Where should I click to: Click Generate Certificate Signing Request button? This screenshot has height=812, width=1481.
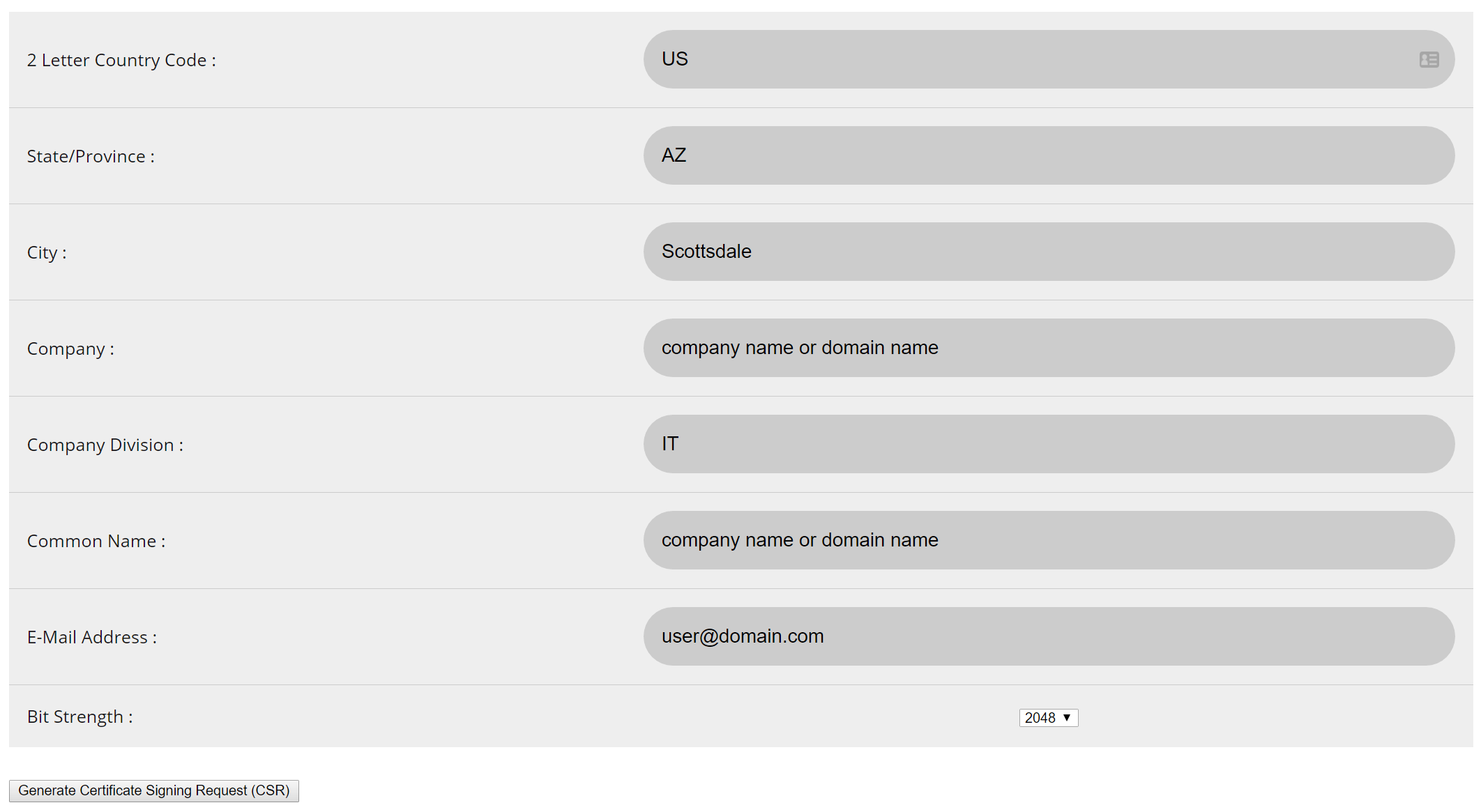pyautogui.click(x=154, y=790)
